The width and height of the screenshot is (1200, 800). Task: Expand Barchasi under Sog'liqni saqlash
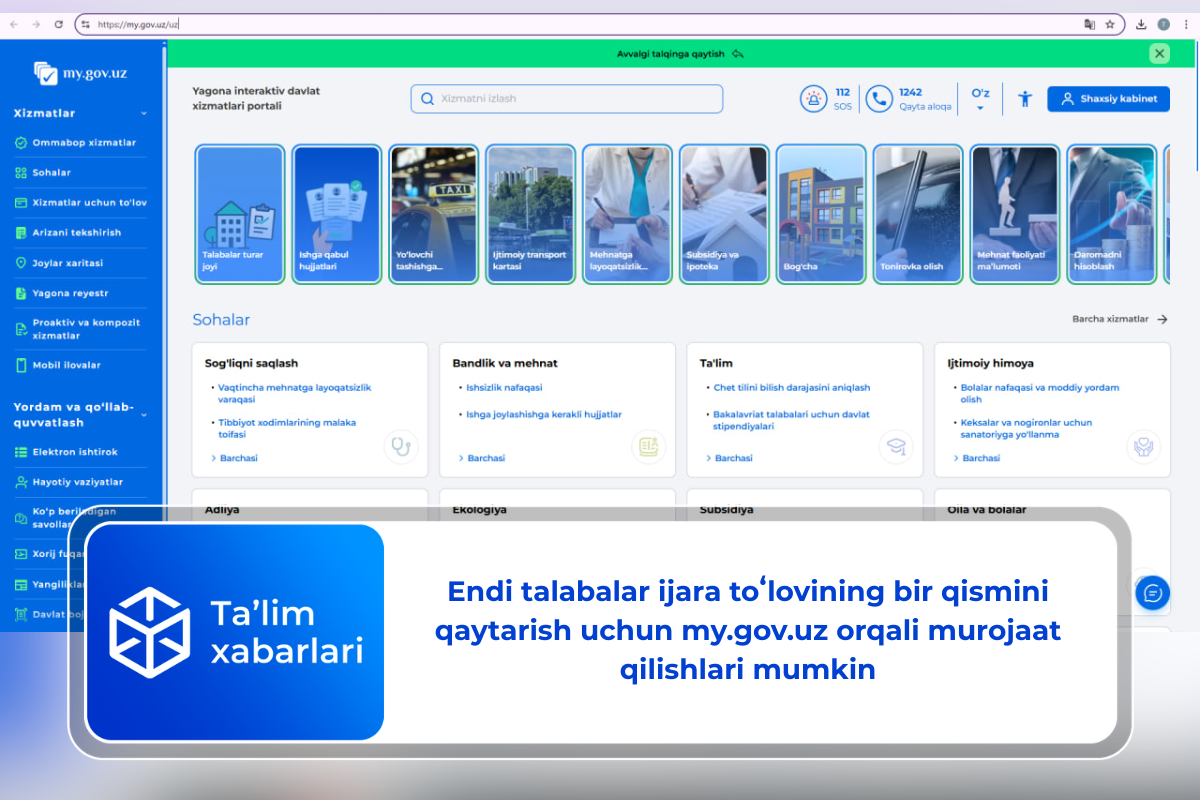pyautogui.click(x=235, y=458)
